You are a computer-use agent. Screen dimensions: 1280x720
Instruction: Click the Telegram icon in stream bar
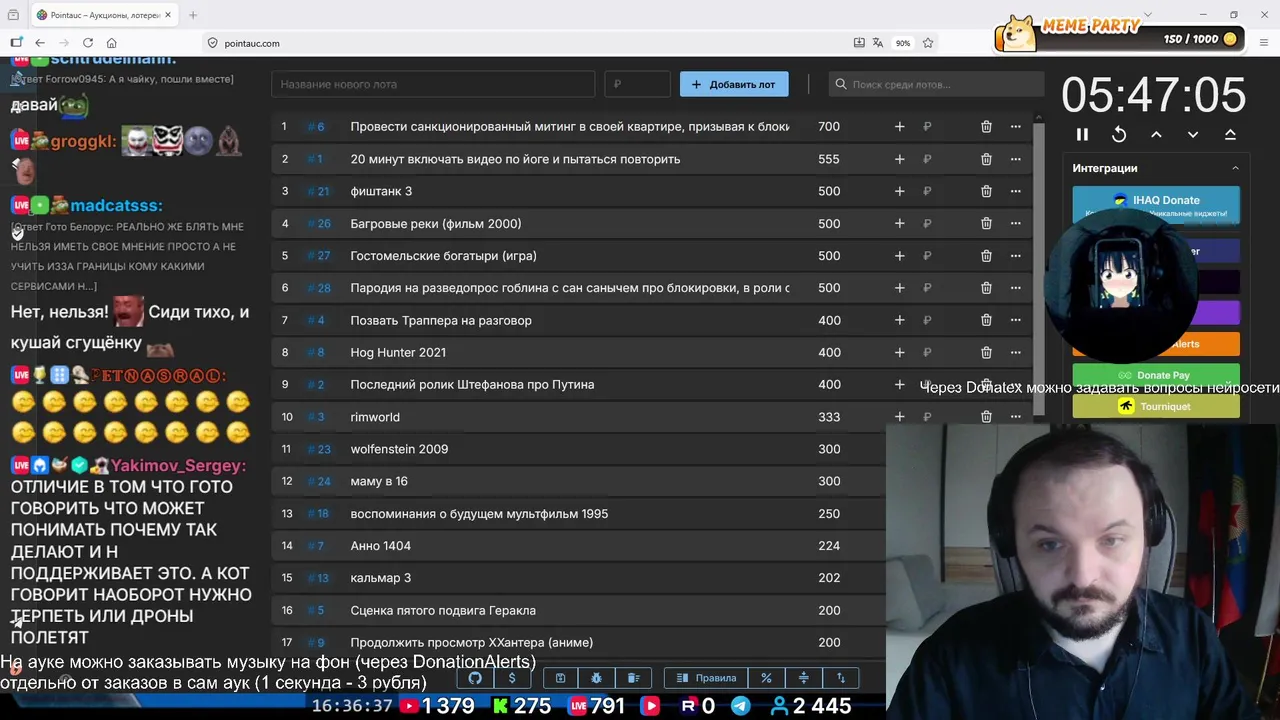pos(740,706)
